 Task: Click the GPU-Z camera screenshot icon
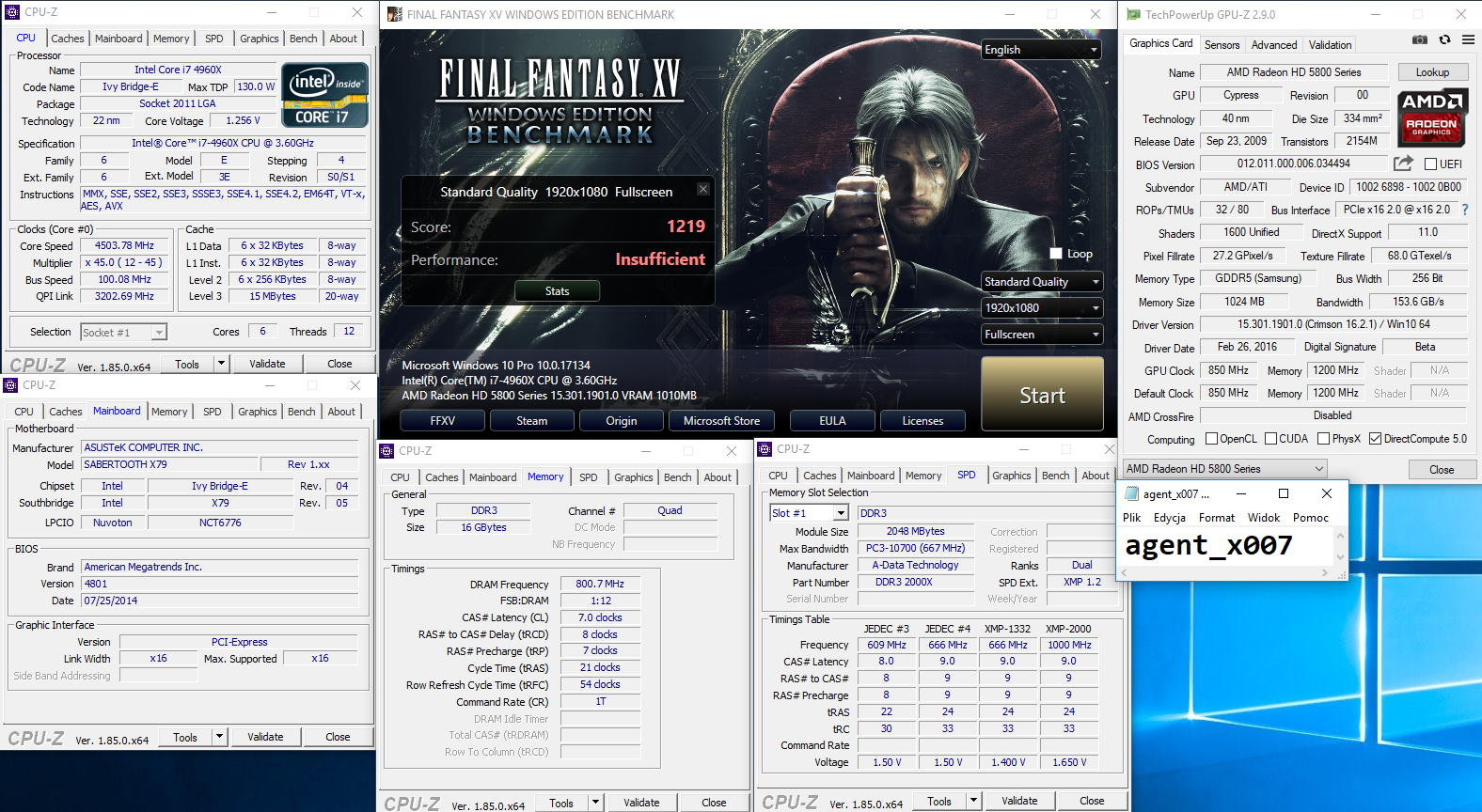pos(1420,40)
